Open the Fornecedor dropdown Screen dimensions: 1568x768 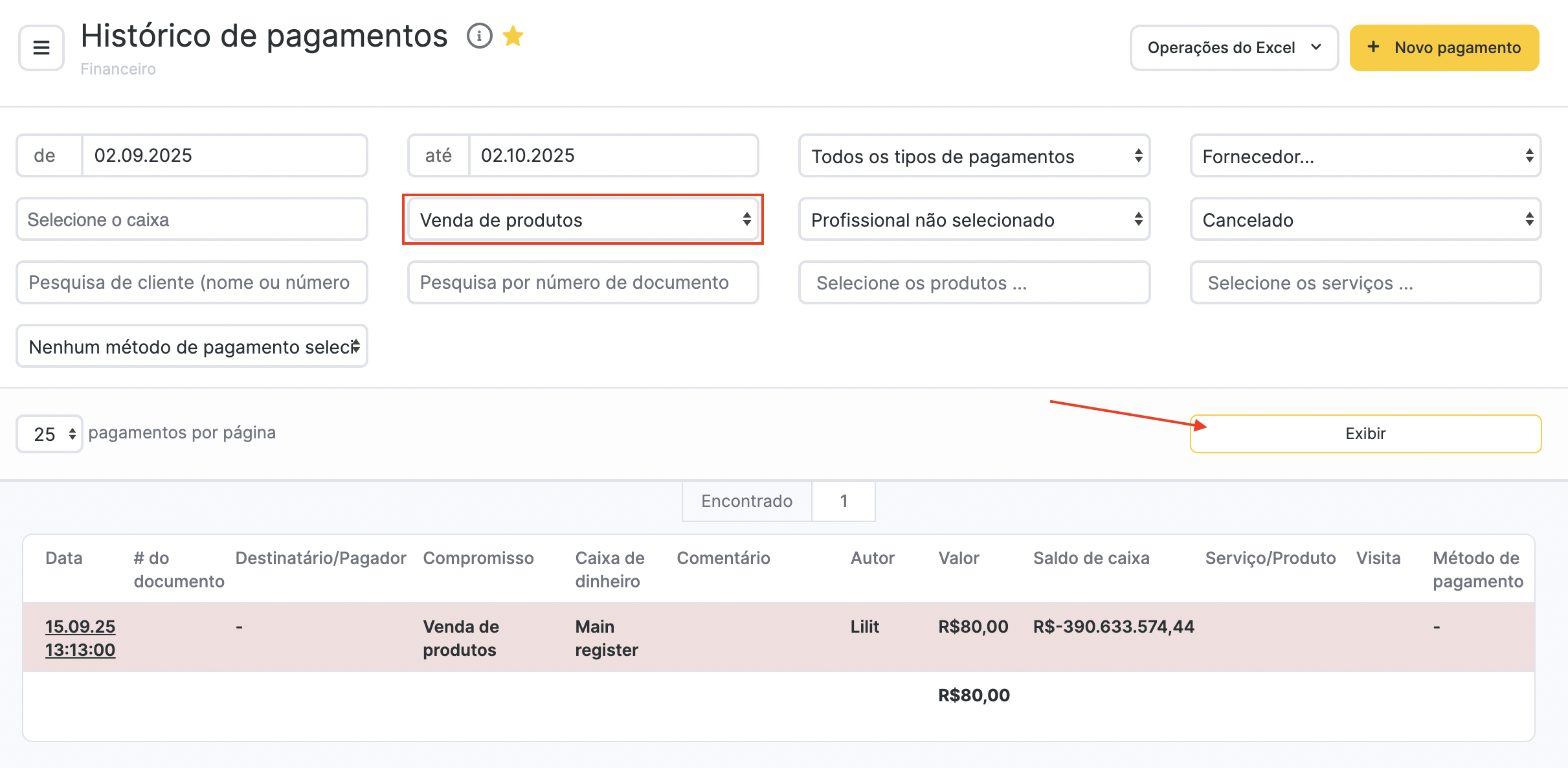1365,156
